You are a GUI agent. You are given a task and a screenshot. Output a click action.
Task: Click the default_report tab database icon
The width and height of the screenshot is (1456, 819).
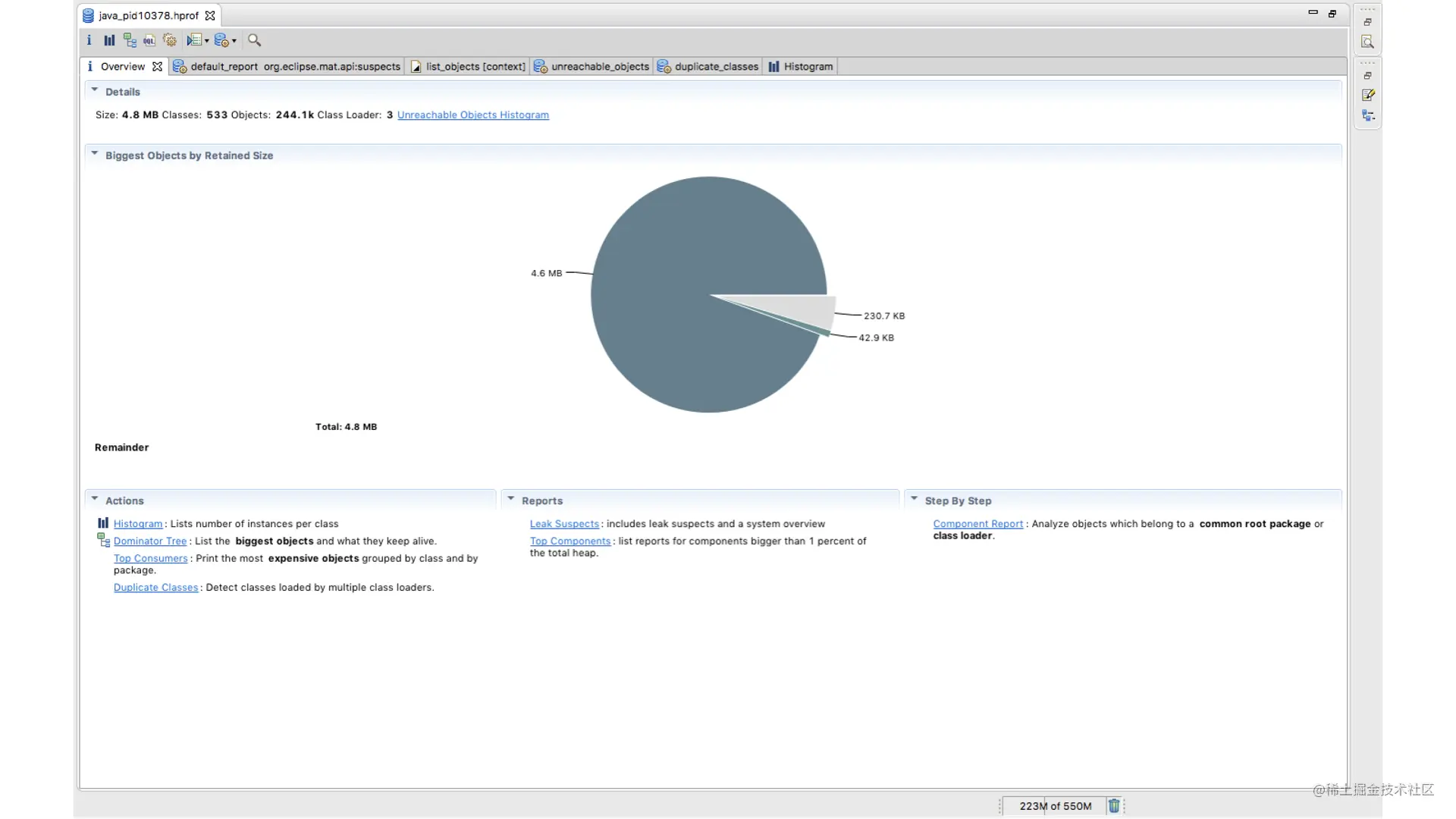coord(180,67)
